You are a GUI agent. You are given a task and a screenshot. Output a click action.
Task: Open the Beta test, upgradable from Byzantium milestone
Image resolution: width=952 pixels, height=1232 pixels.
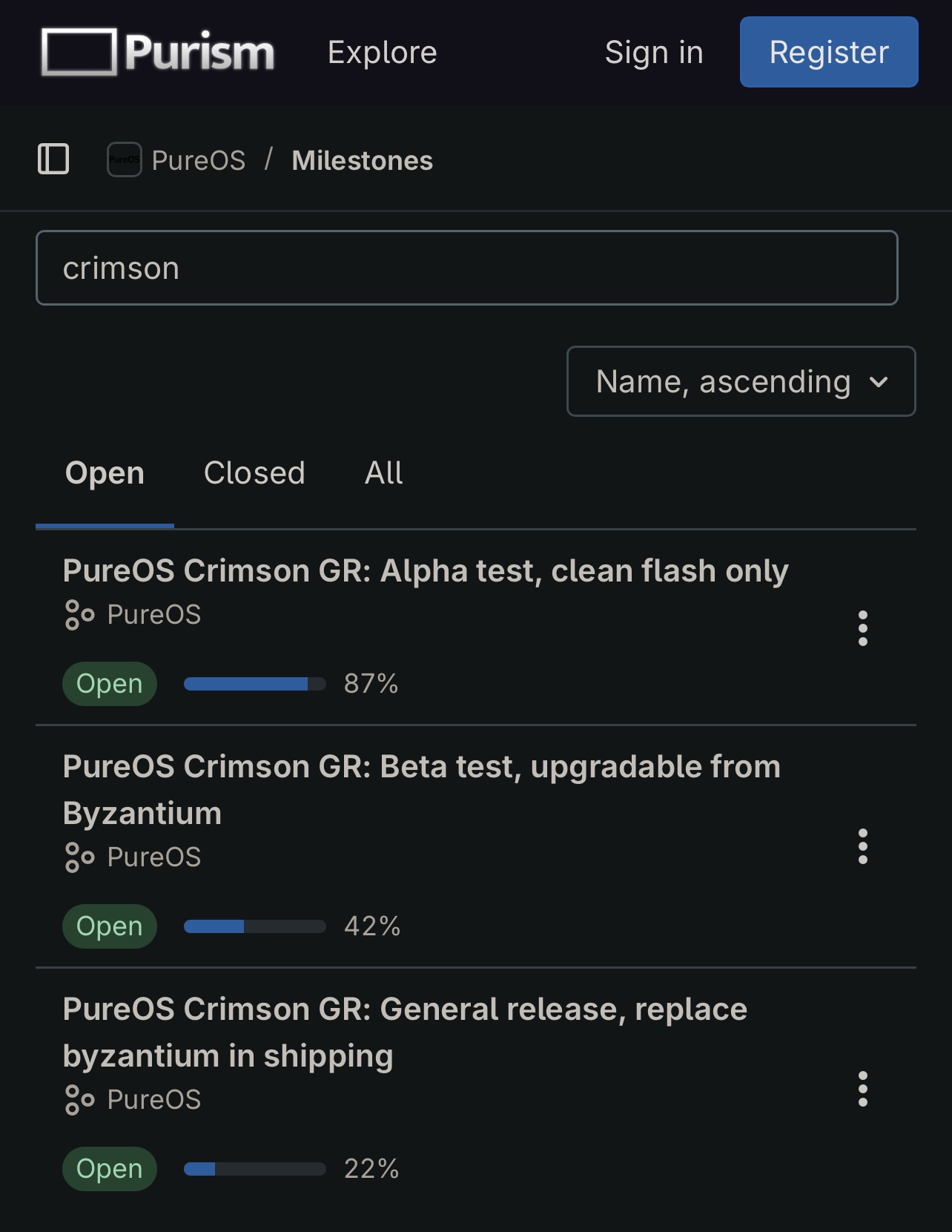422,790
